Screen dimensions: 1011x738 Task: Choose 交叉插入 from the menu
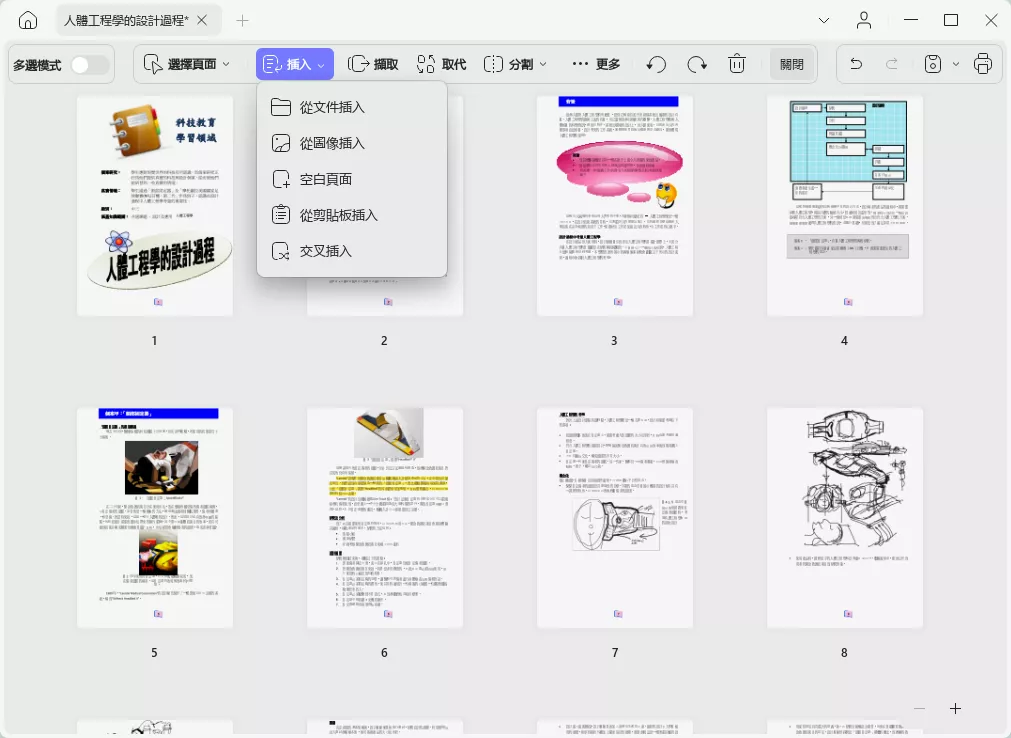[352, 251]
